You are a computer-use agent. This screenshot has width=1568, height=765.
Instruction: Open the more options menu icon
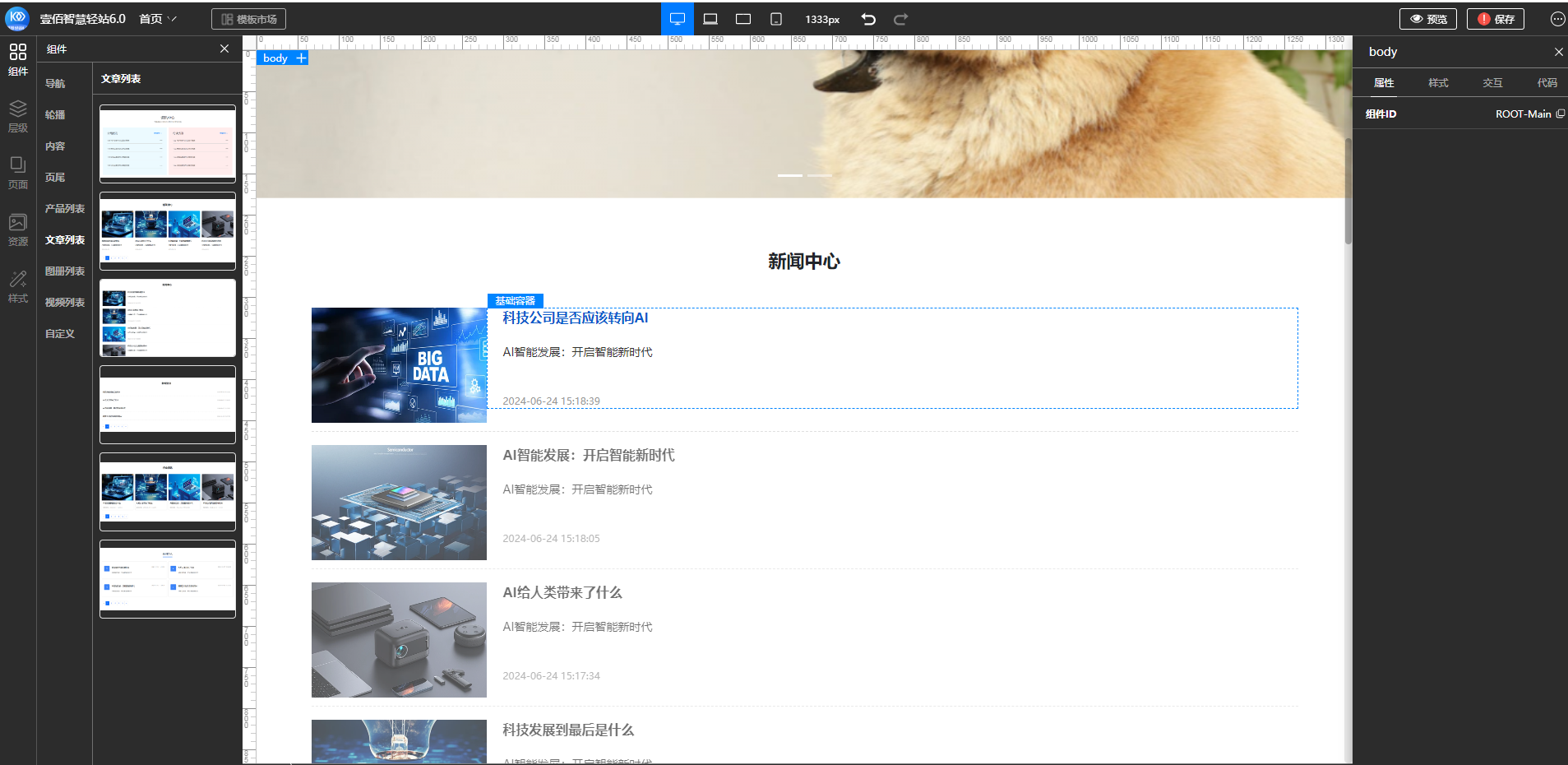click(x=1557, y=19)
